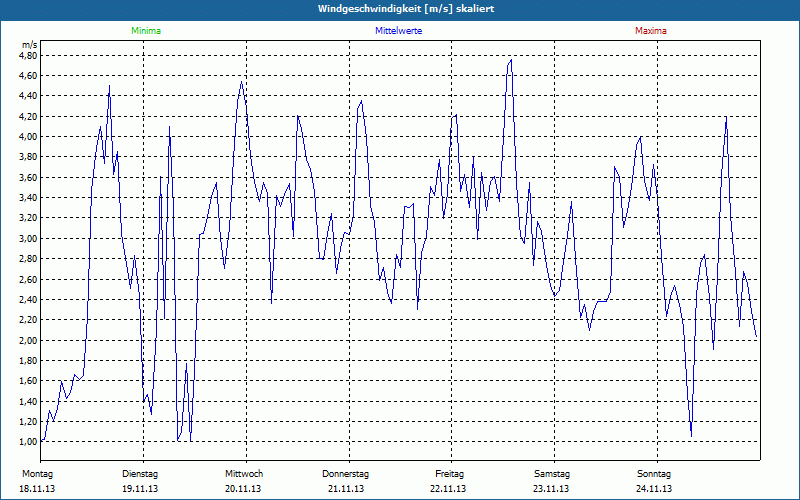Click the 1,80 y-axis value
Viewport: 800px width, 500px height.
(x=28, y=360)
